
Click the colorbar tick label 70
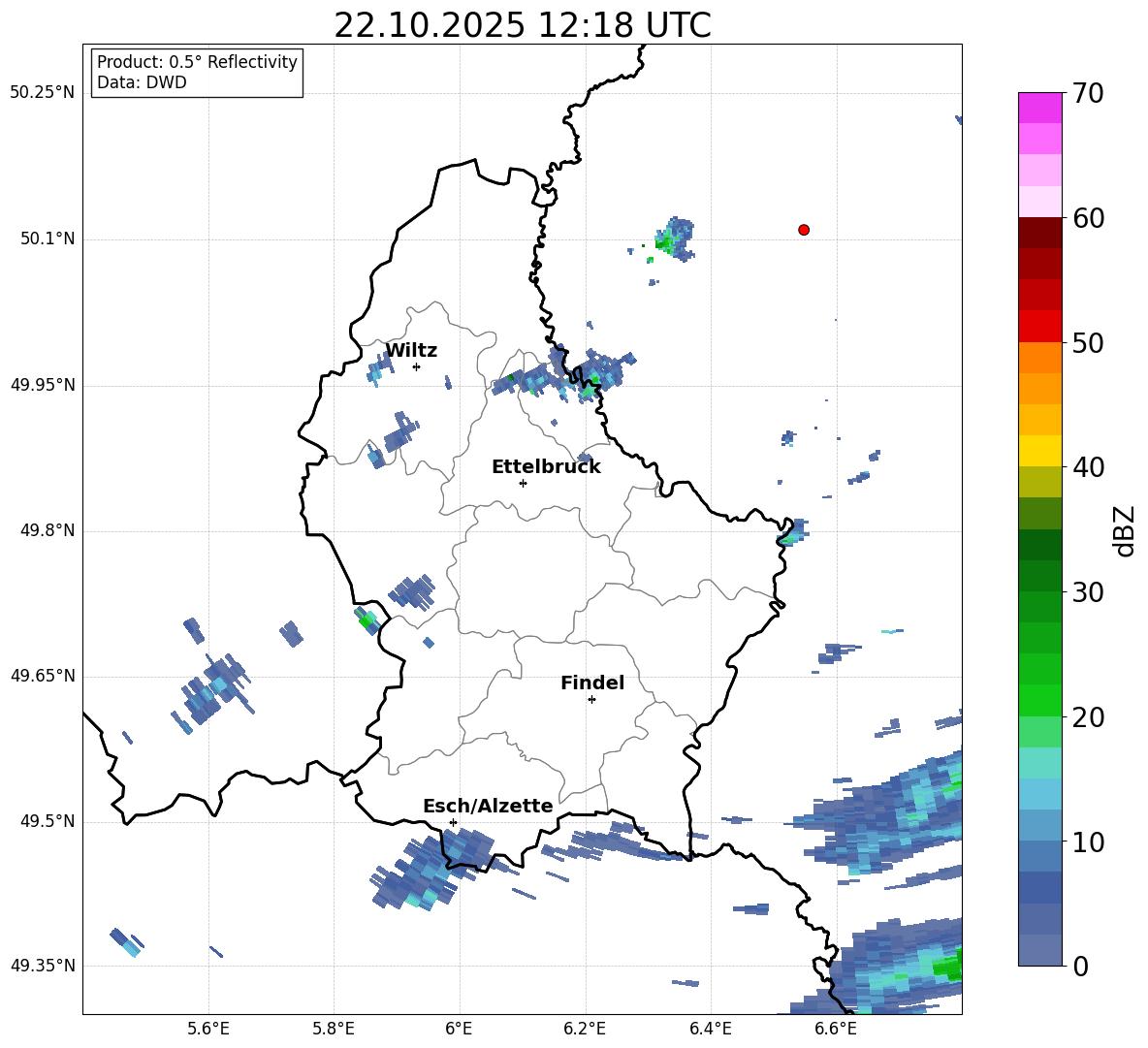tap(1087, 94)
